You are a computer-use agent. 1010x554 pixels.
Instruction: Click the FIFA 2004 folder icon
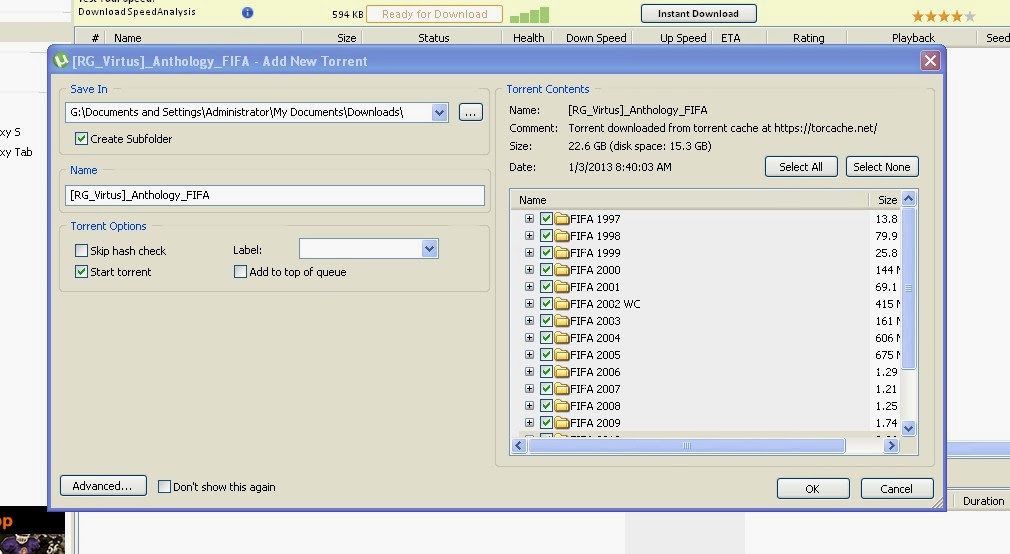[562, 338]
